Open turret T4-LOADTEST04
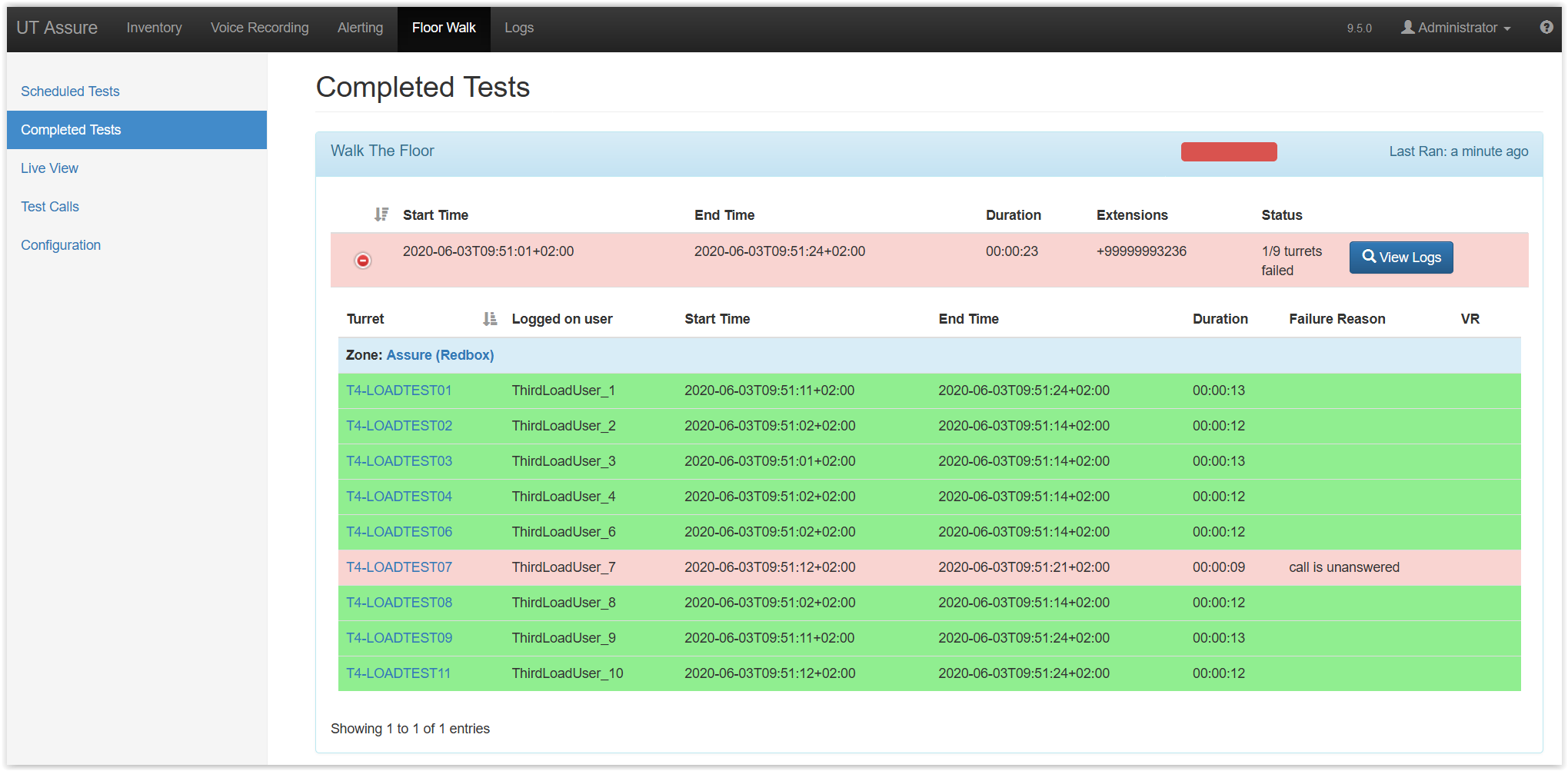 399,497
